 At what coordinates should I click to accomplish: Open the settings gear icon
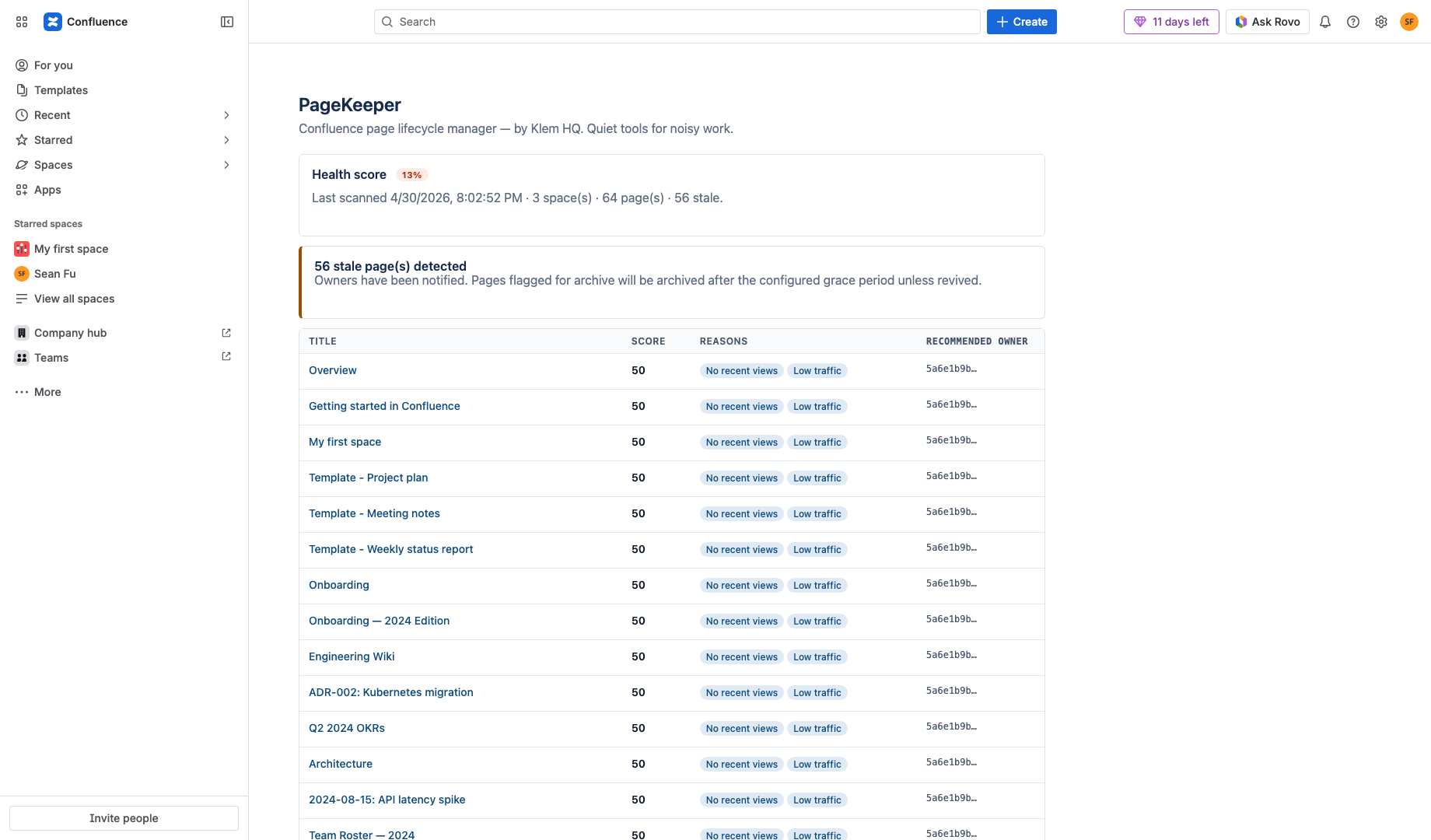pyautogui.click(x=1381, y=22)
